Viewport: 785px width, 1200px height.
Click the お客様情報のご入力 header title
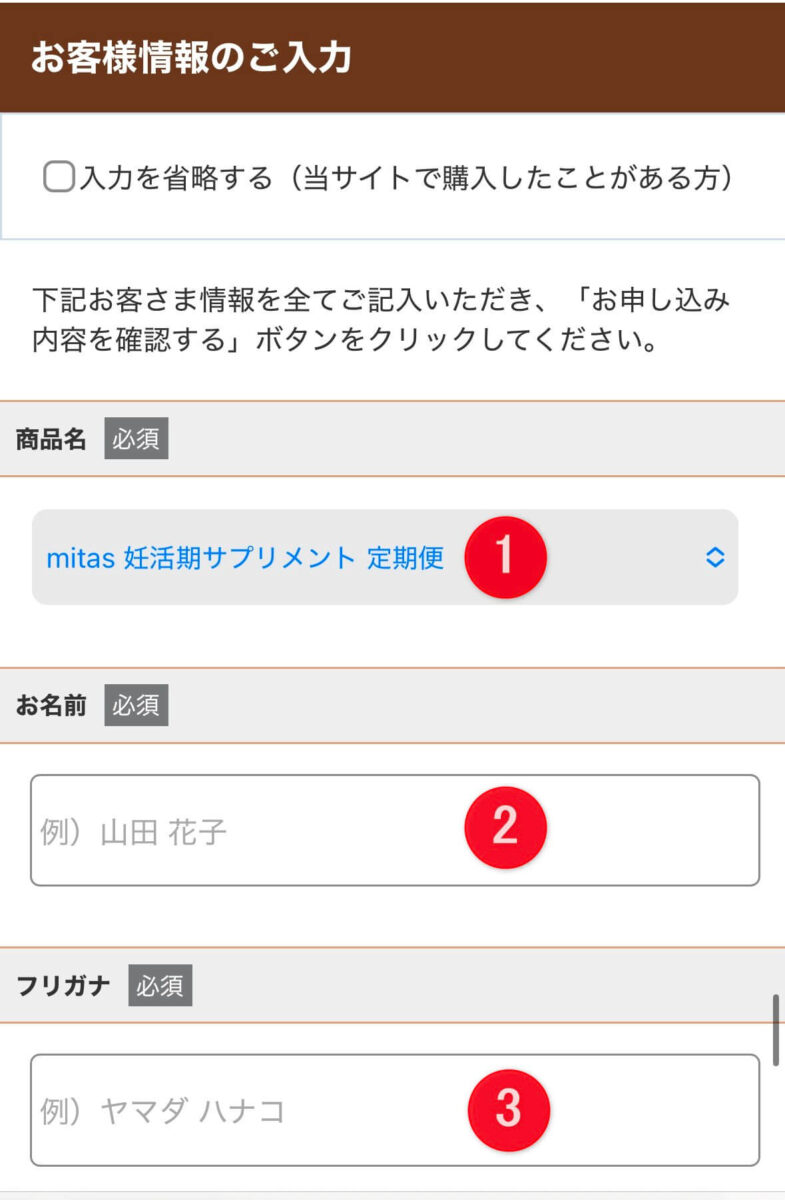191,57
